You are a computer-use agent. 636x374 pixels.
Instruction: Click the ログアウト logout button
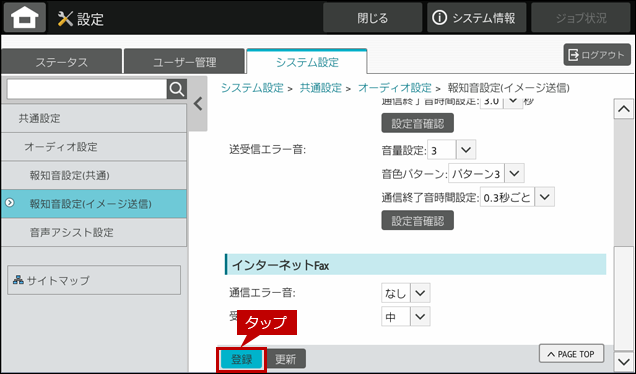597,55
